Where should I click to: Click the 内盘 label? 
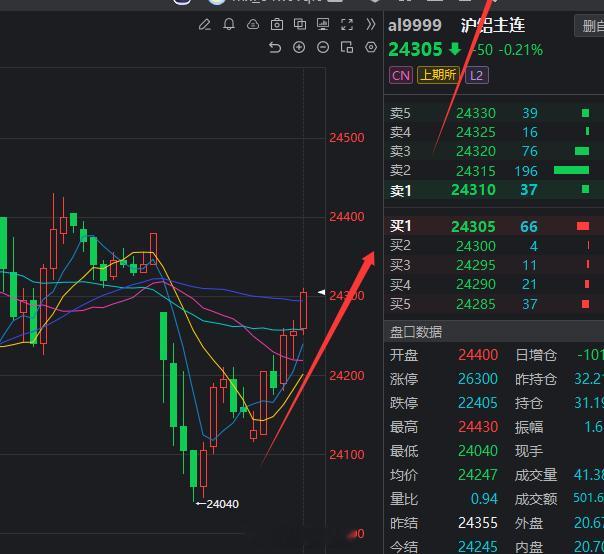[529, 547]
